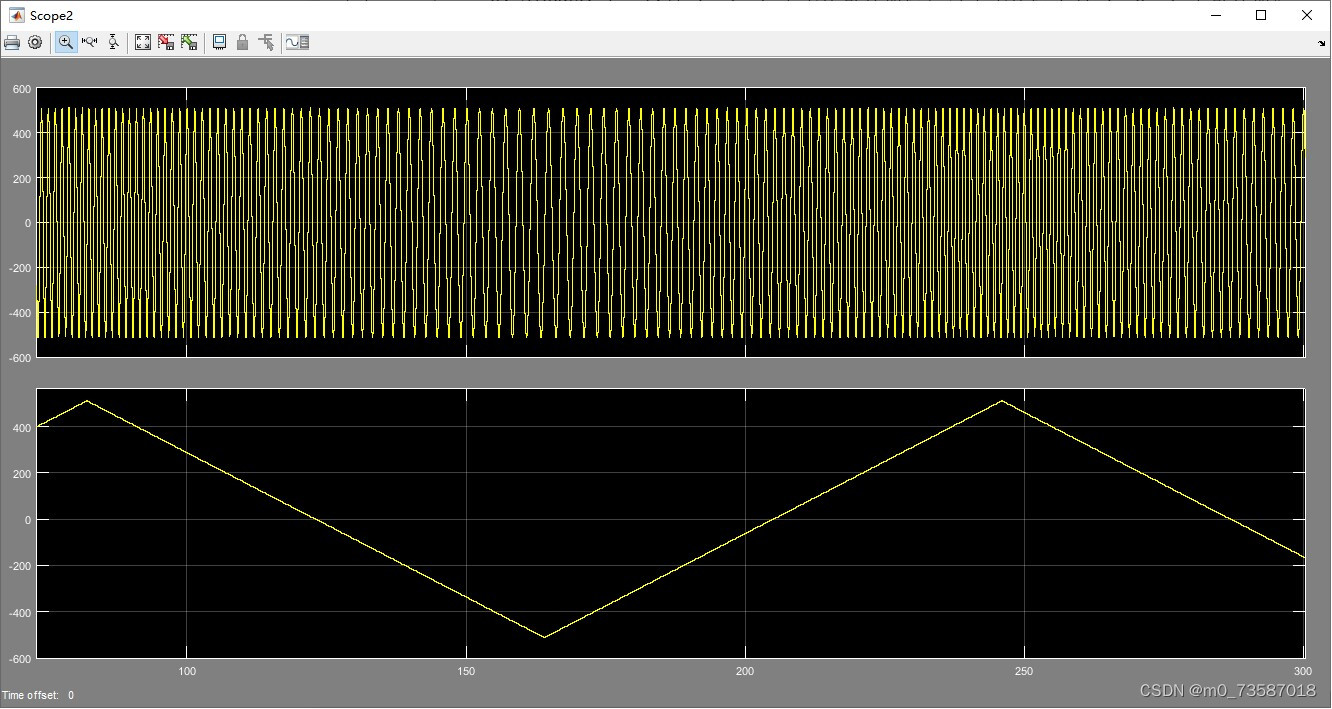1332x709 pixels.
Task: Save current axes settings
Action: pos(166,42)
